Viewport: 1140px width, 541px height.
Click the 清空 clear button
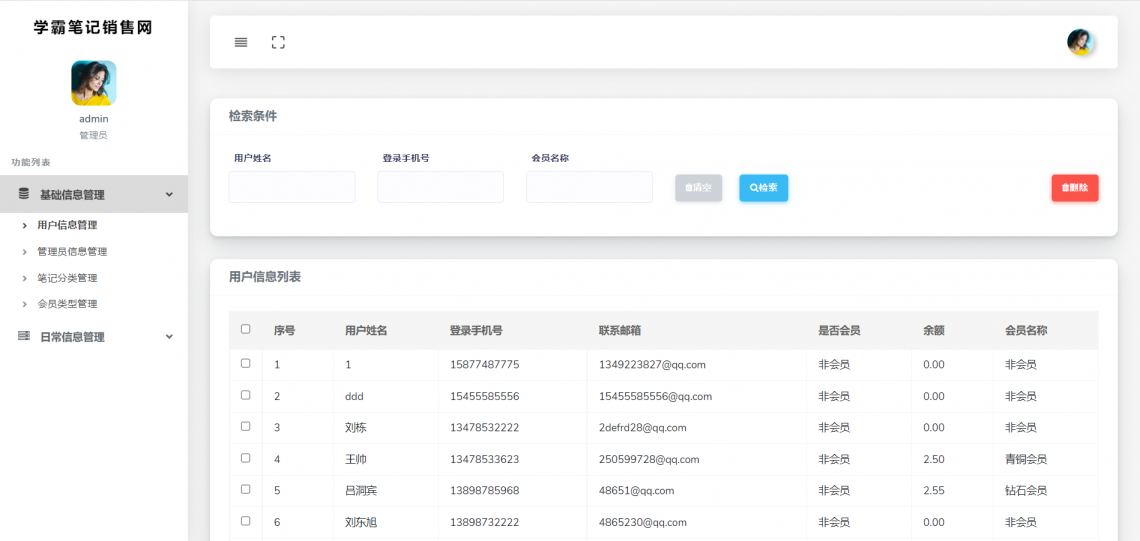698,188
